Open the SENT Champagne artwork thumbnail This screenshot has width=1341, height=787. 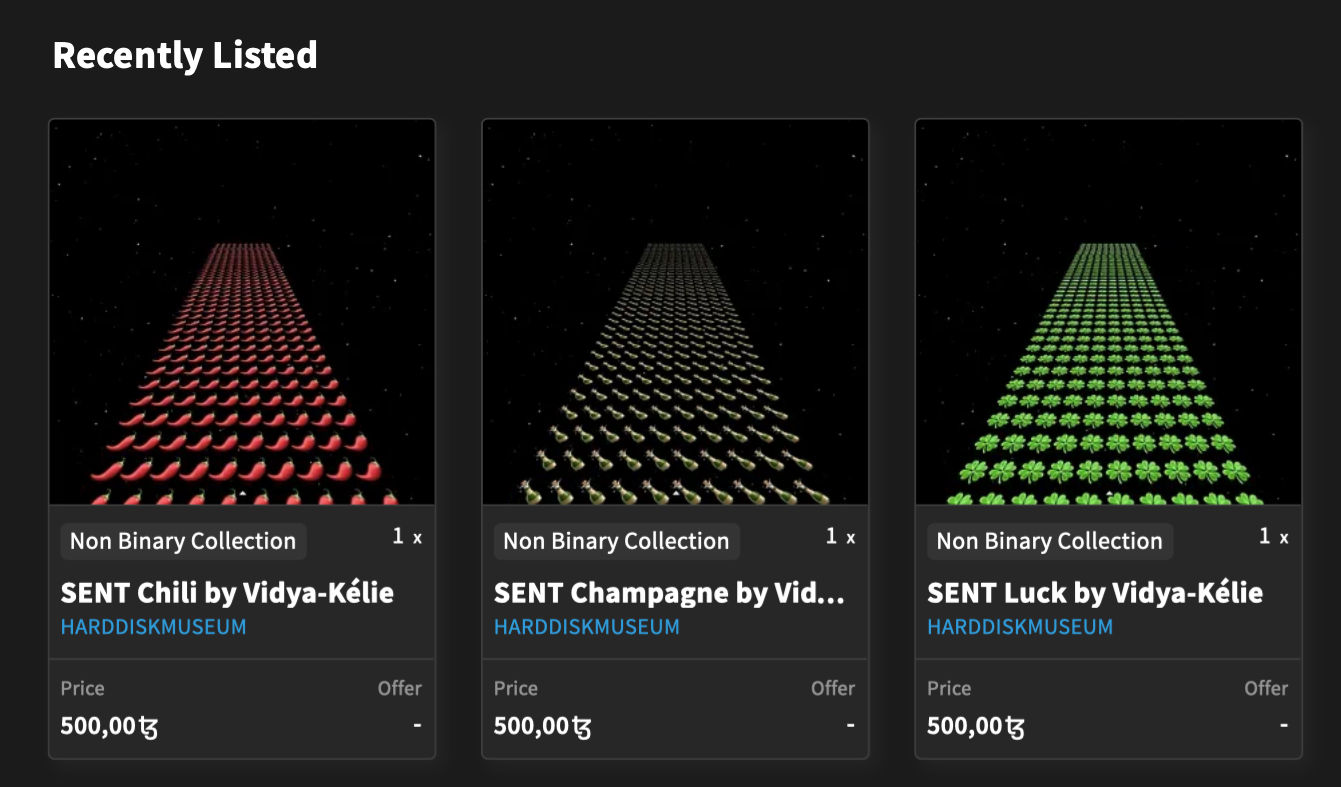coord(675,312)
